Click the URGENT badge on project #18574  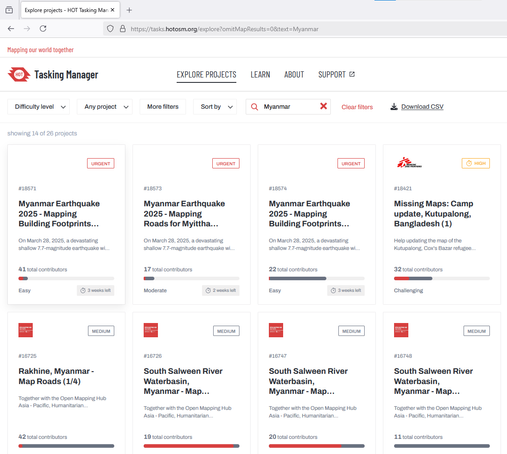pos(351,163)
